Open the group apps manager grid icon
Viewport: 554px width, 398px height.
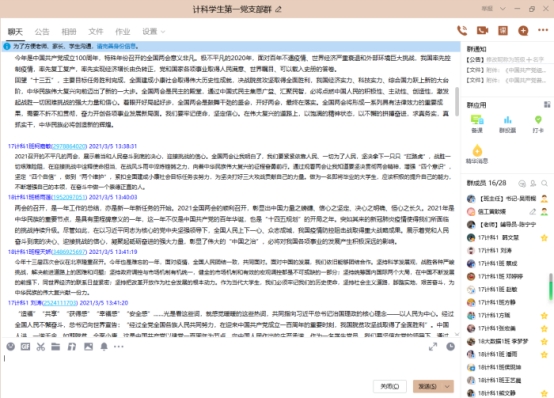(547, 105)
